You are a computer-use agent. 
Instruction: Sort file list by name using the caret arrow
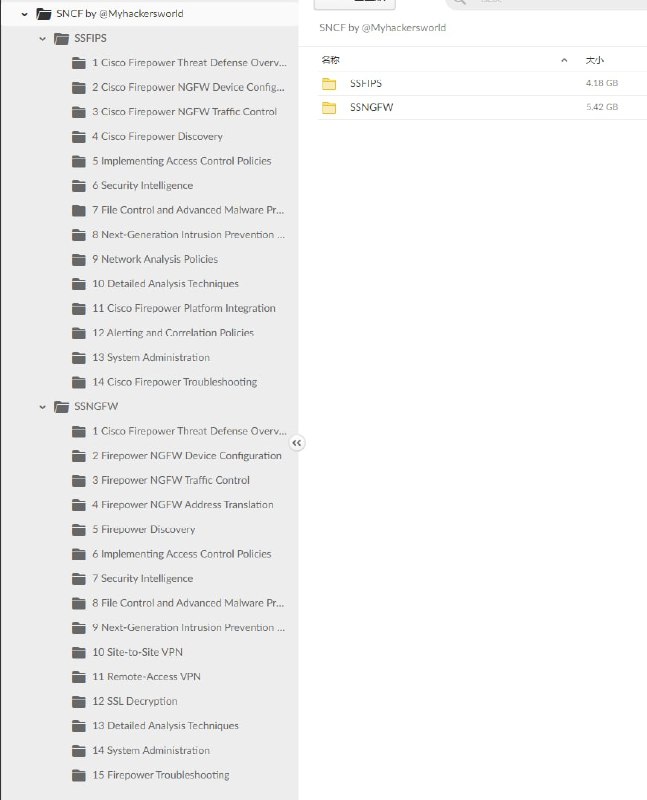[x=564, y=60]
